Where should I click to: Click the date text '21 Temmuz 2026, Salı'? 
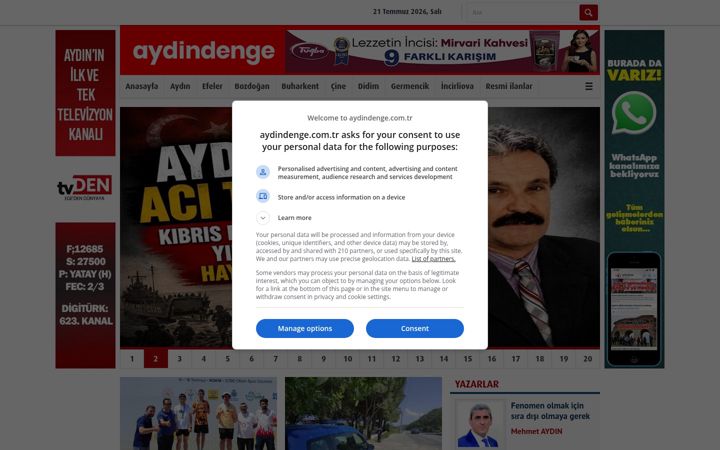click(x=407, y=12)
